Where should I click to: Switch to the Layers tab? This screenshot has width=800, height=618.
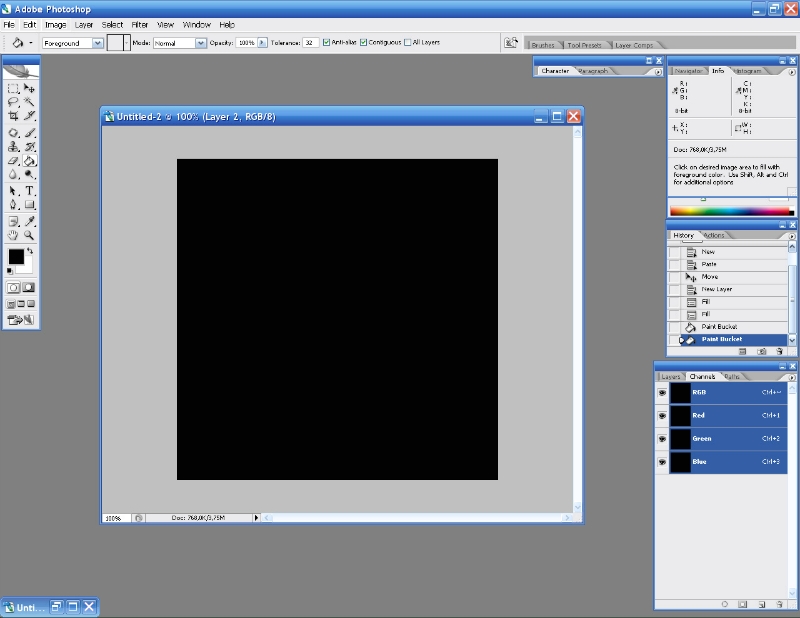tap(671, 377)
